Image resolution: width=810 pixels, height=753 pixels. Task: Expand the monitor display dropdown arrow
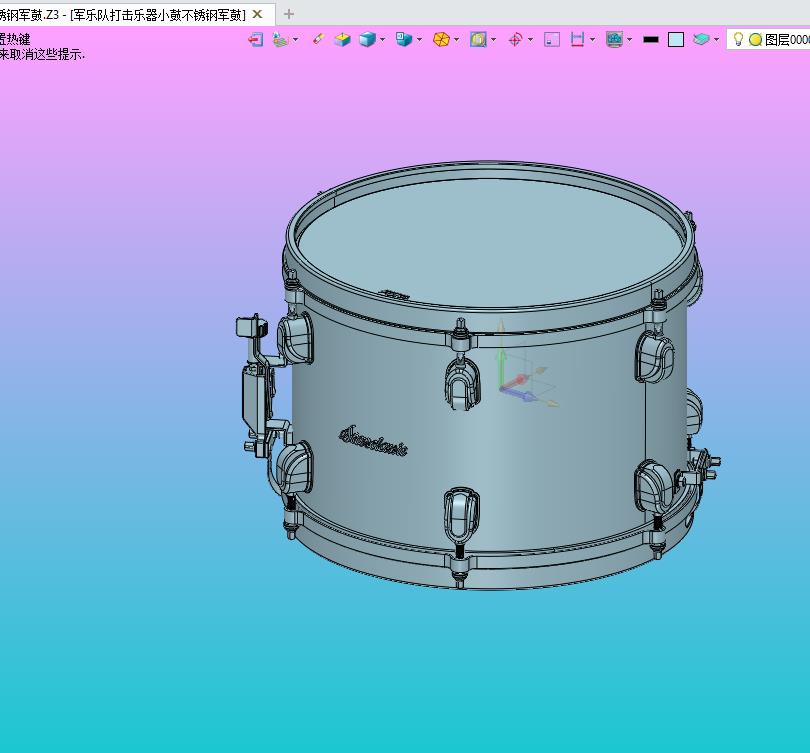pyautogui.click(x=629, y=40)
